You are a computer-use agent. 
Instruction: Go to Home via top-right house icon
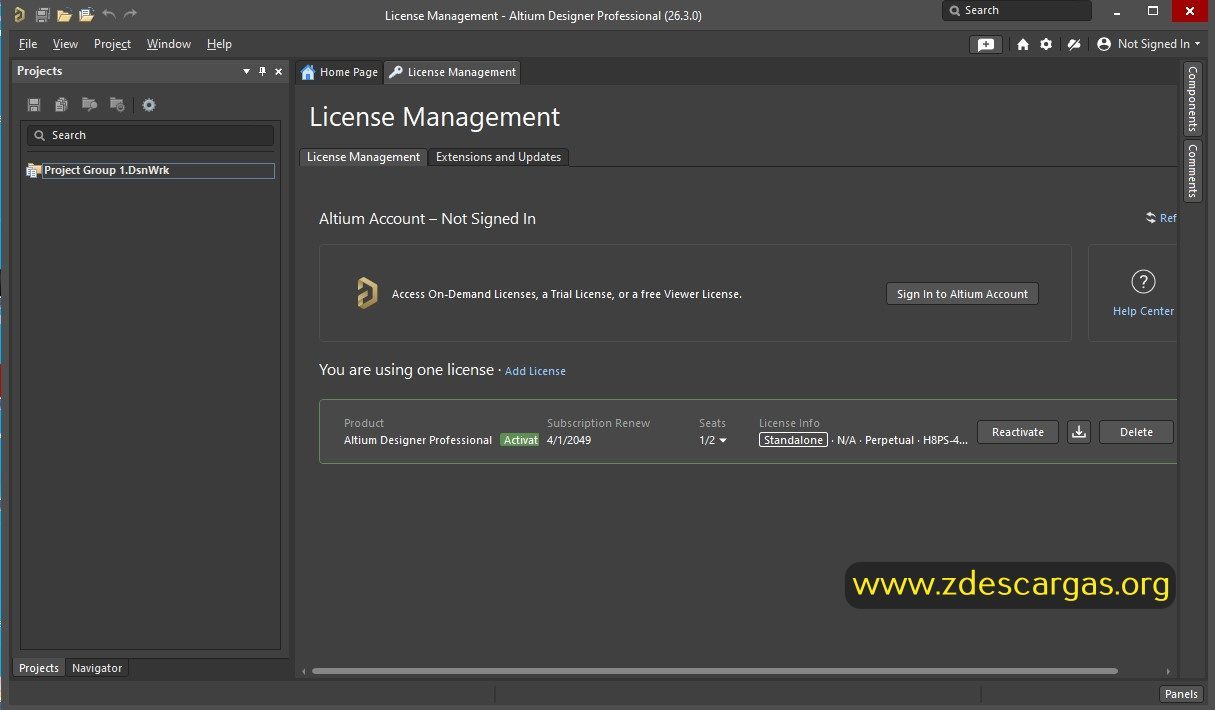pyautogui.click(x=1022, y=44)
